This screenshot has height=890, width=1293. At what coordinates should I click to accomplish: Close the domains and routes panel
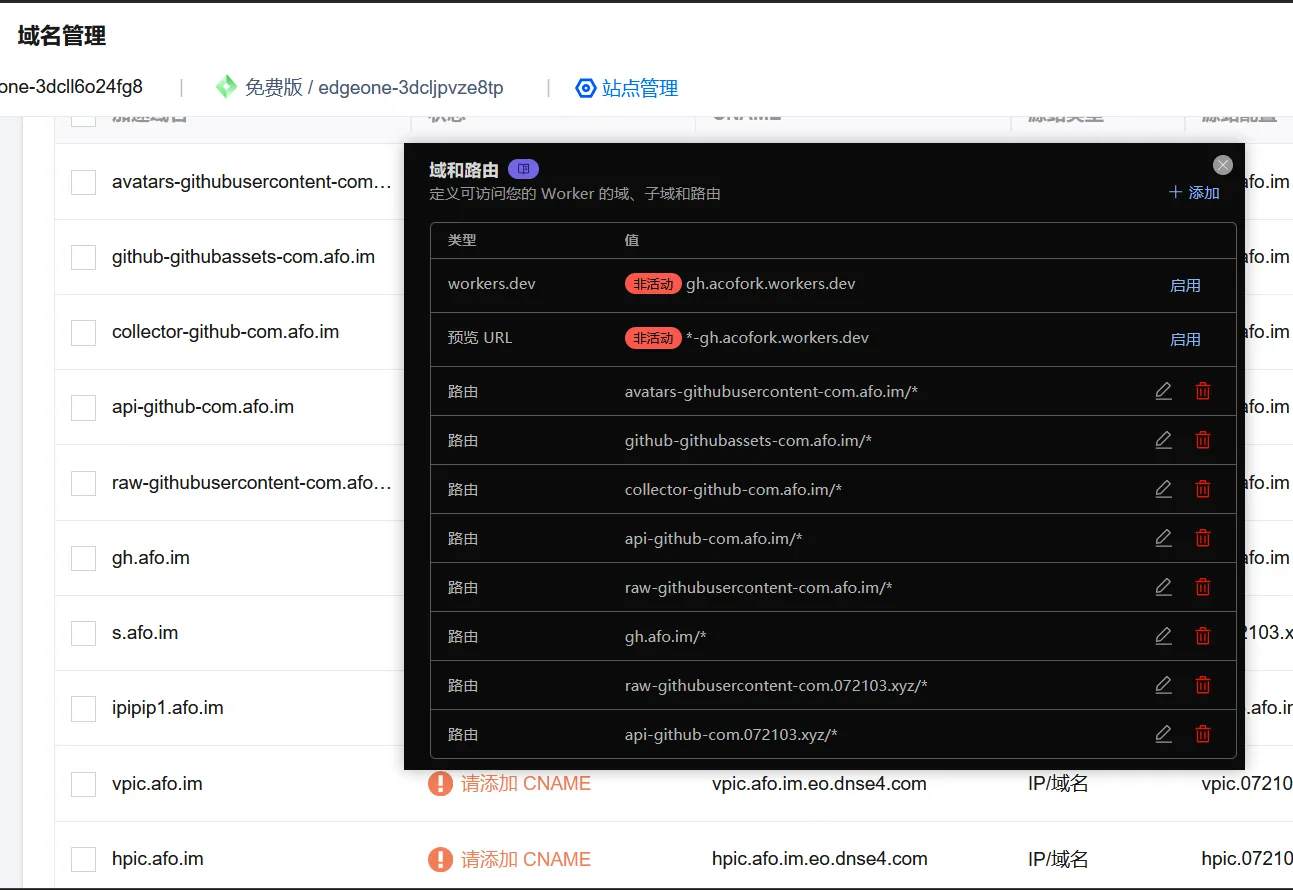pos(1222,165)
